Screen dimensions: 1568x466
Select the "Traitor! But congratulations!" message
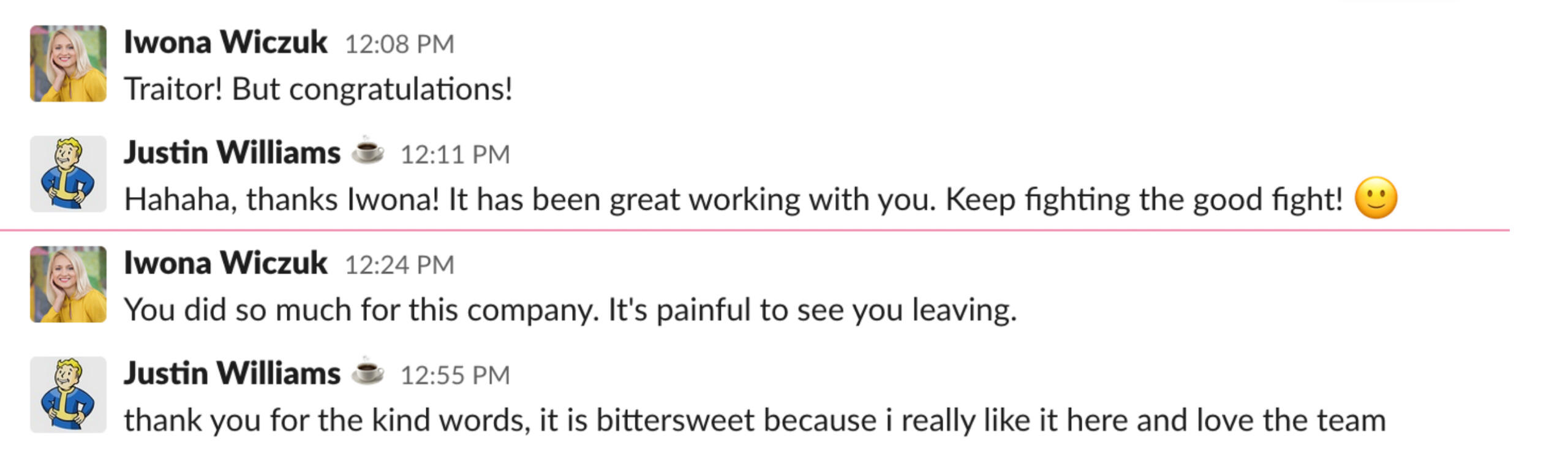pos(318,89)
